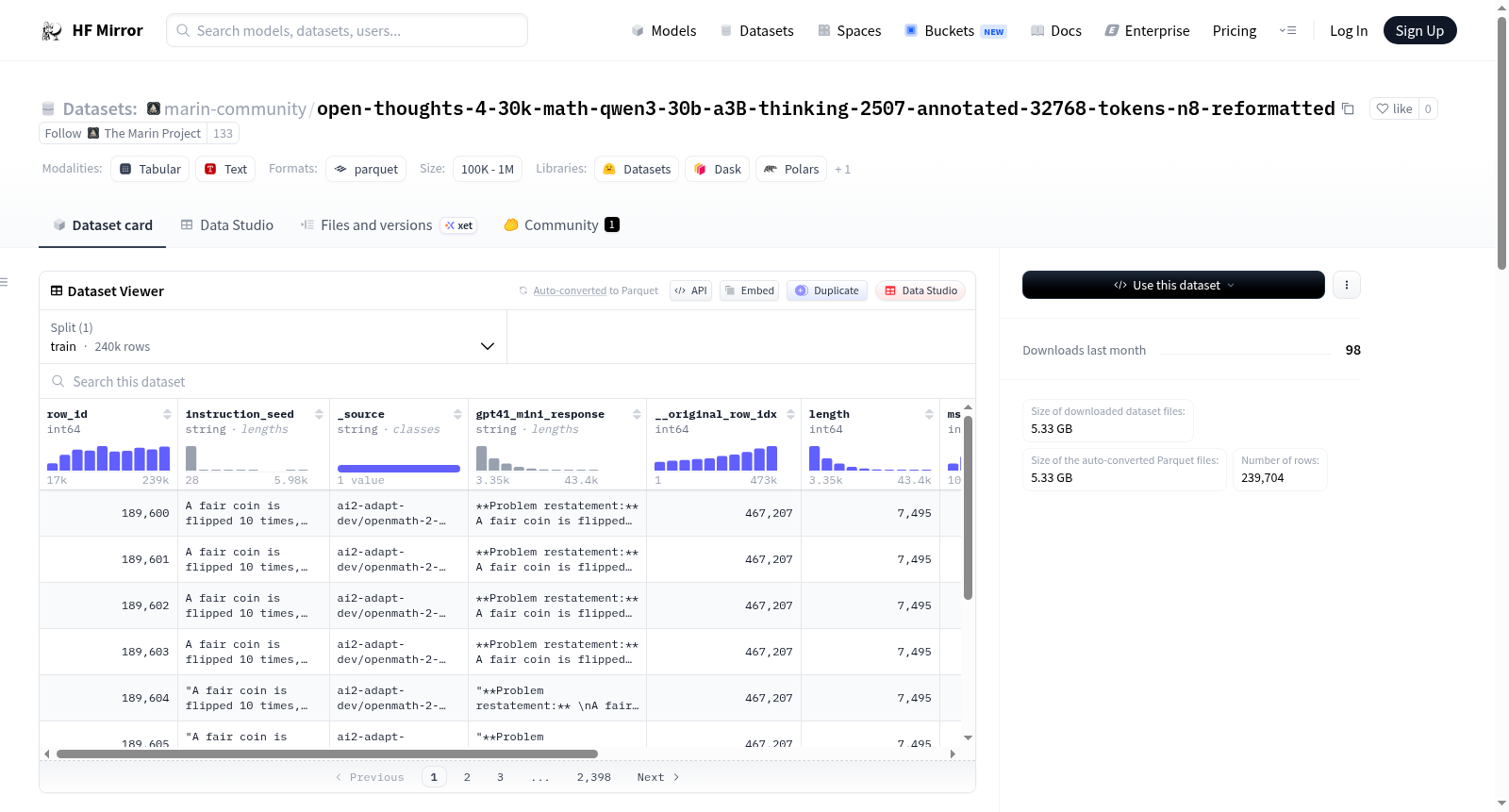The image size is (1509, 812).
Task: Show the +1 additional libraries
Action: (x=842, y=170)
